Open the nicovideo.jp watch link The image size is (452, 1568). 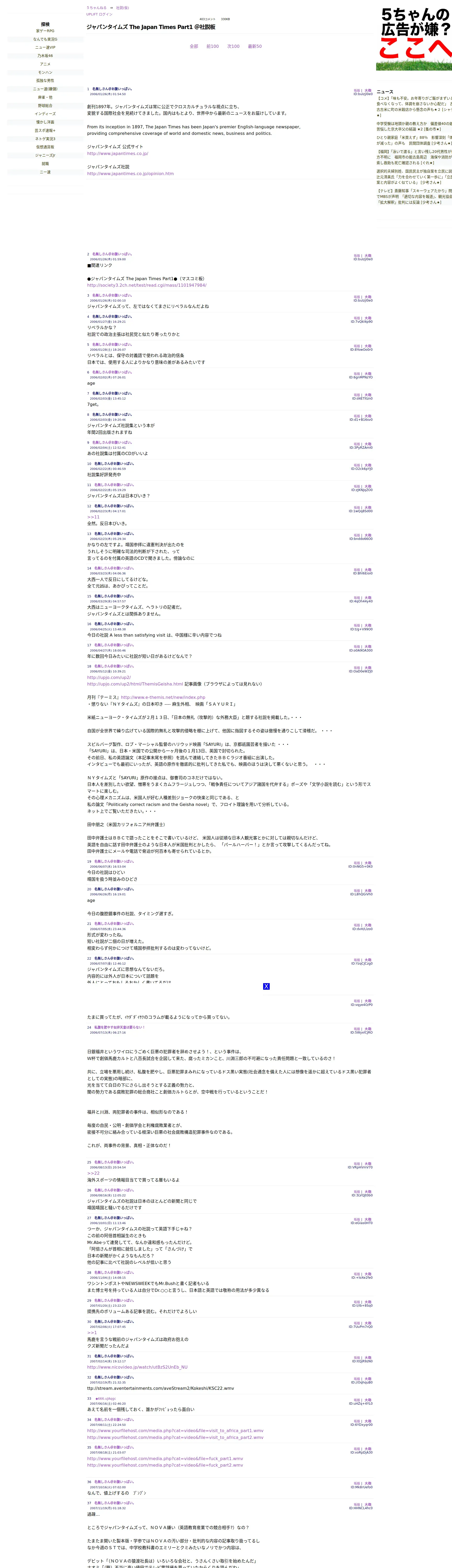coord(137,1367)
